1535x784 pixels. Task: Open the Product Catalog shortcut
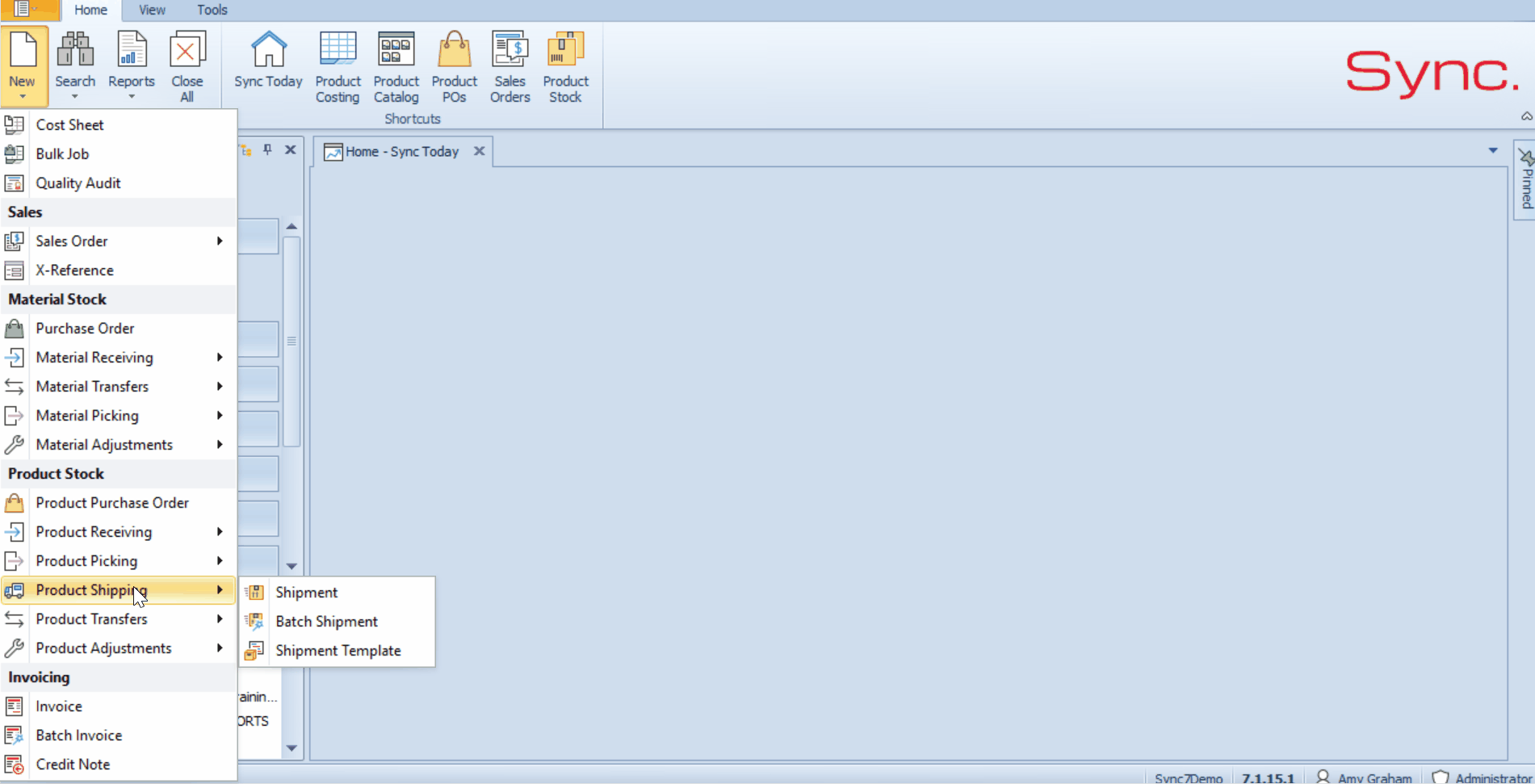click(396, 66)
